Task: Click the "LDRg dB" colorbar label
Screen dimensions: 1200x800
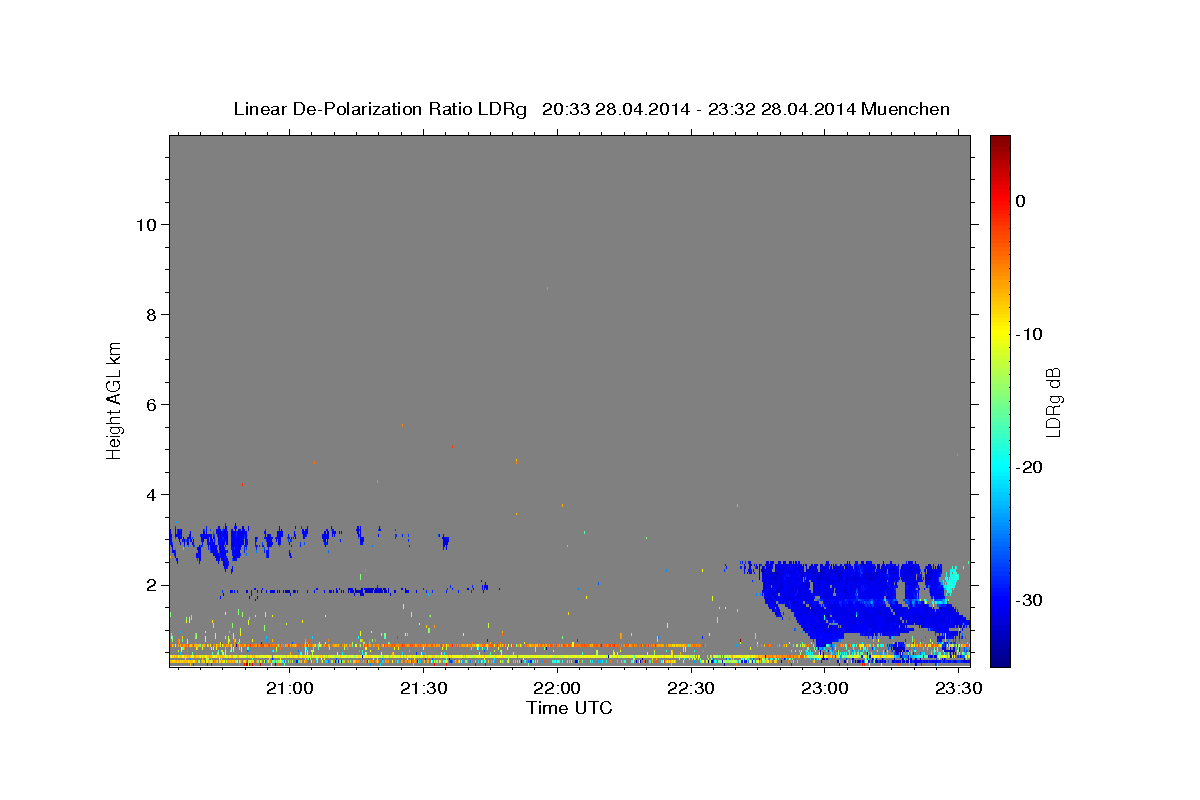Action: (x=1053, y=401)
